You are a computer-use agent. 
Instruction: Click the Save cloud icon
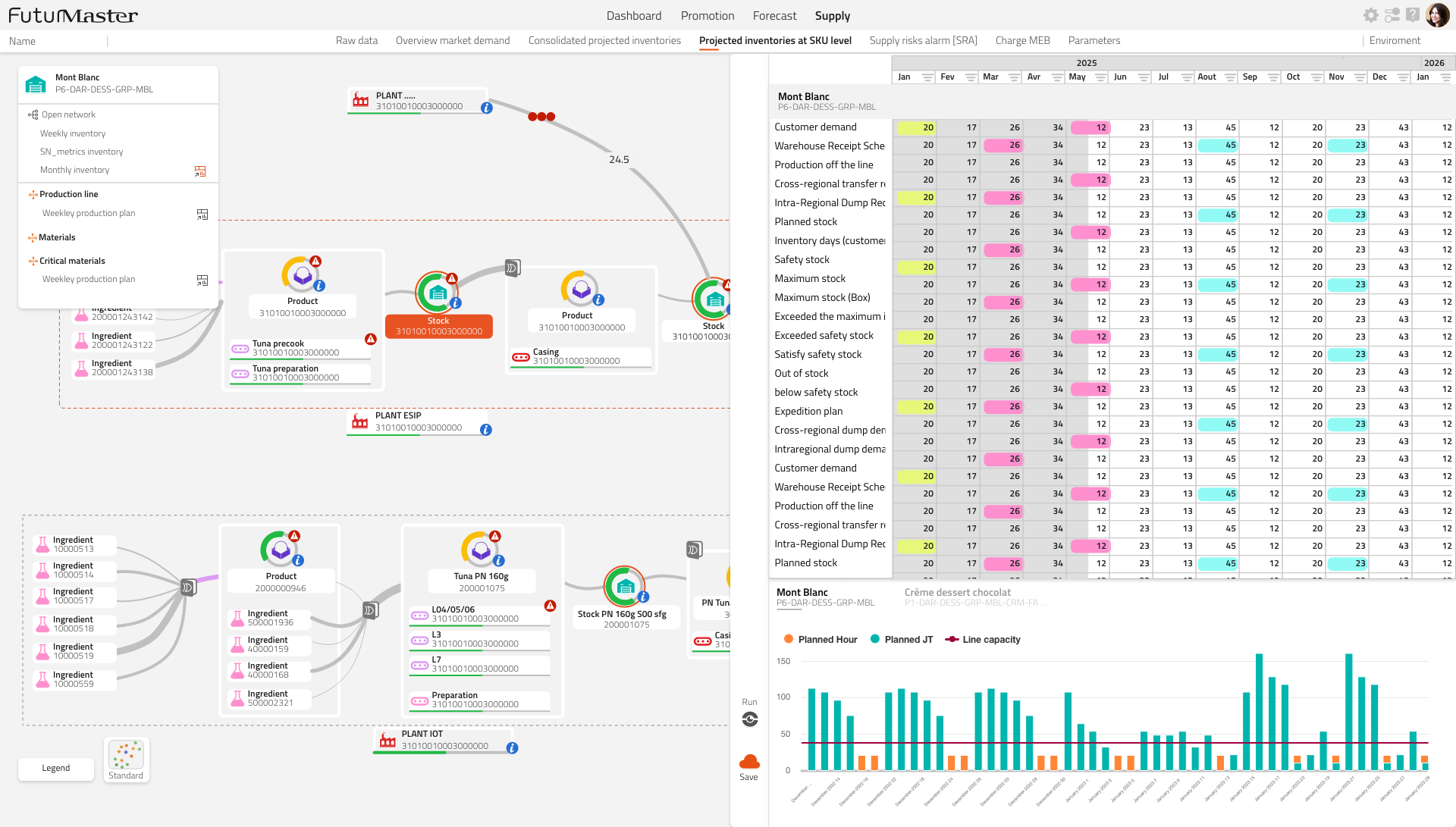click(x=748, y=761)
